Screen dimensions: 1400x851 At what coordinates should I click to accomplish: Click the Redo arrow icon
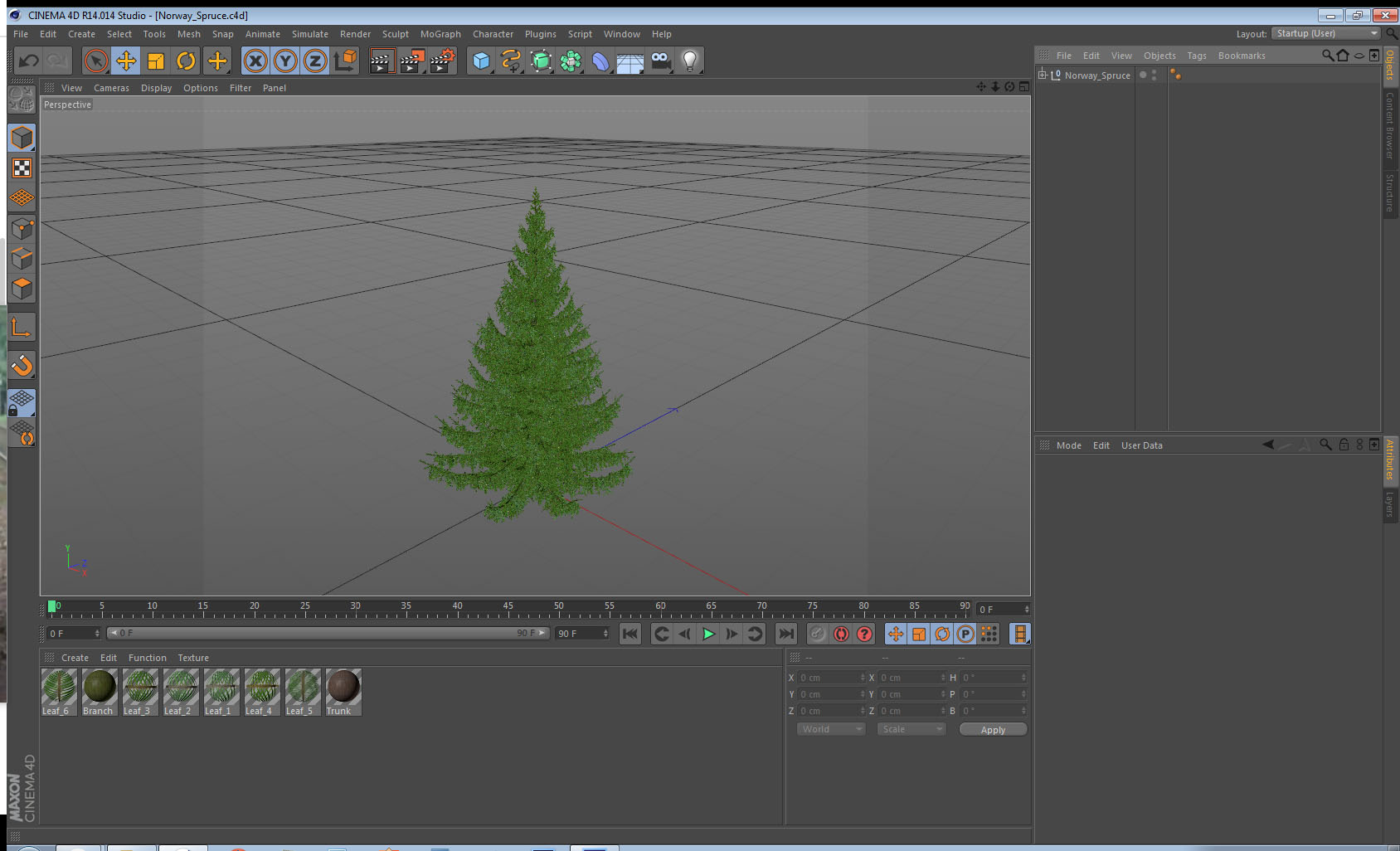tap(57, 61)
